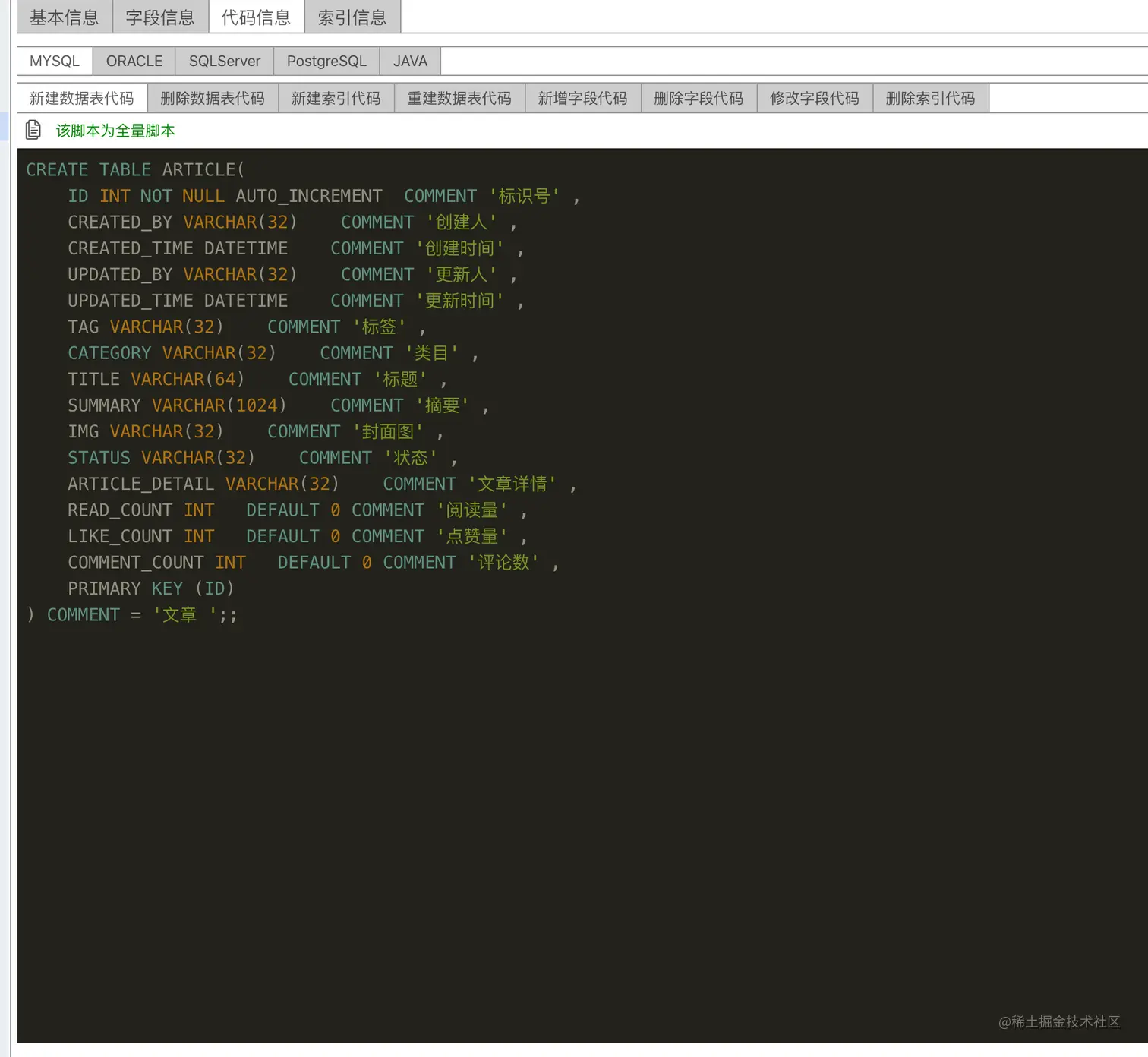Select the MYSQL database tab
Viewport: 1148px width, 1057px height.
coord(55,61)
